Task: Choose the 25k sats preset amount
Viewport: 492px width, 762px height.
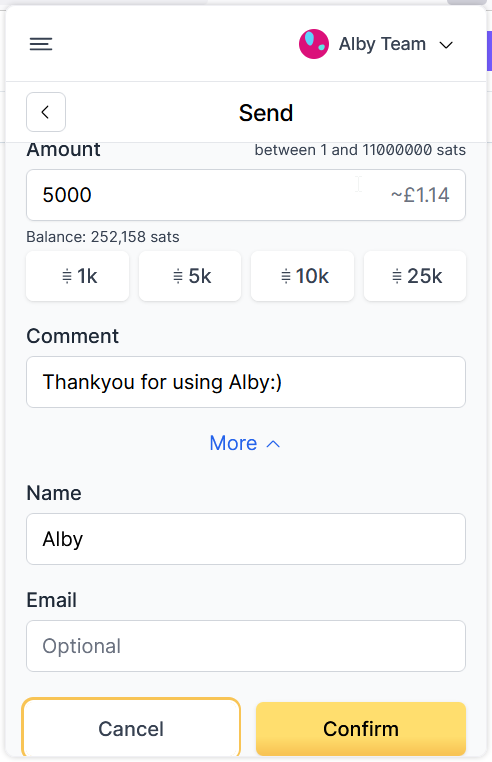Action: coord(415,276)
